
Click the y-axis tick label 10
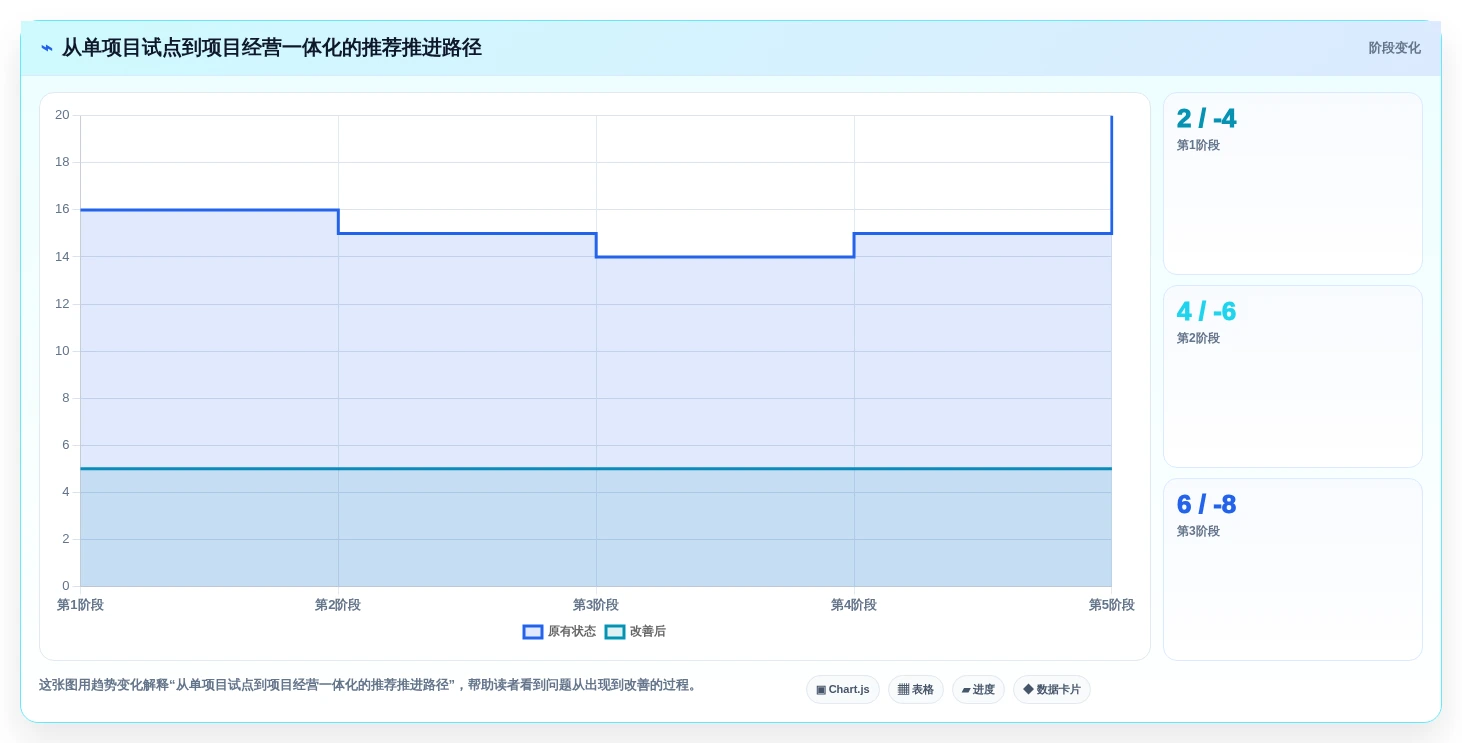[62, 351]
